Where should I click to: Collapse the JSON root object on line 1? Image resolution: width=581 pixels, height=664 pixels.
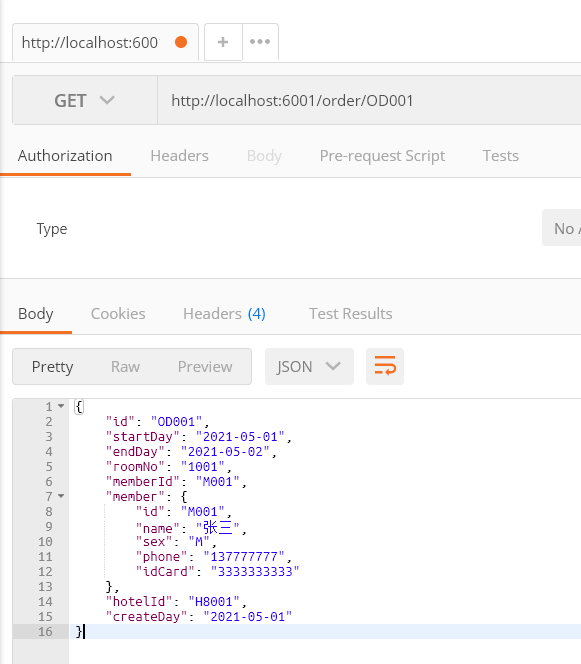click(61, 406)
